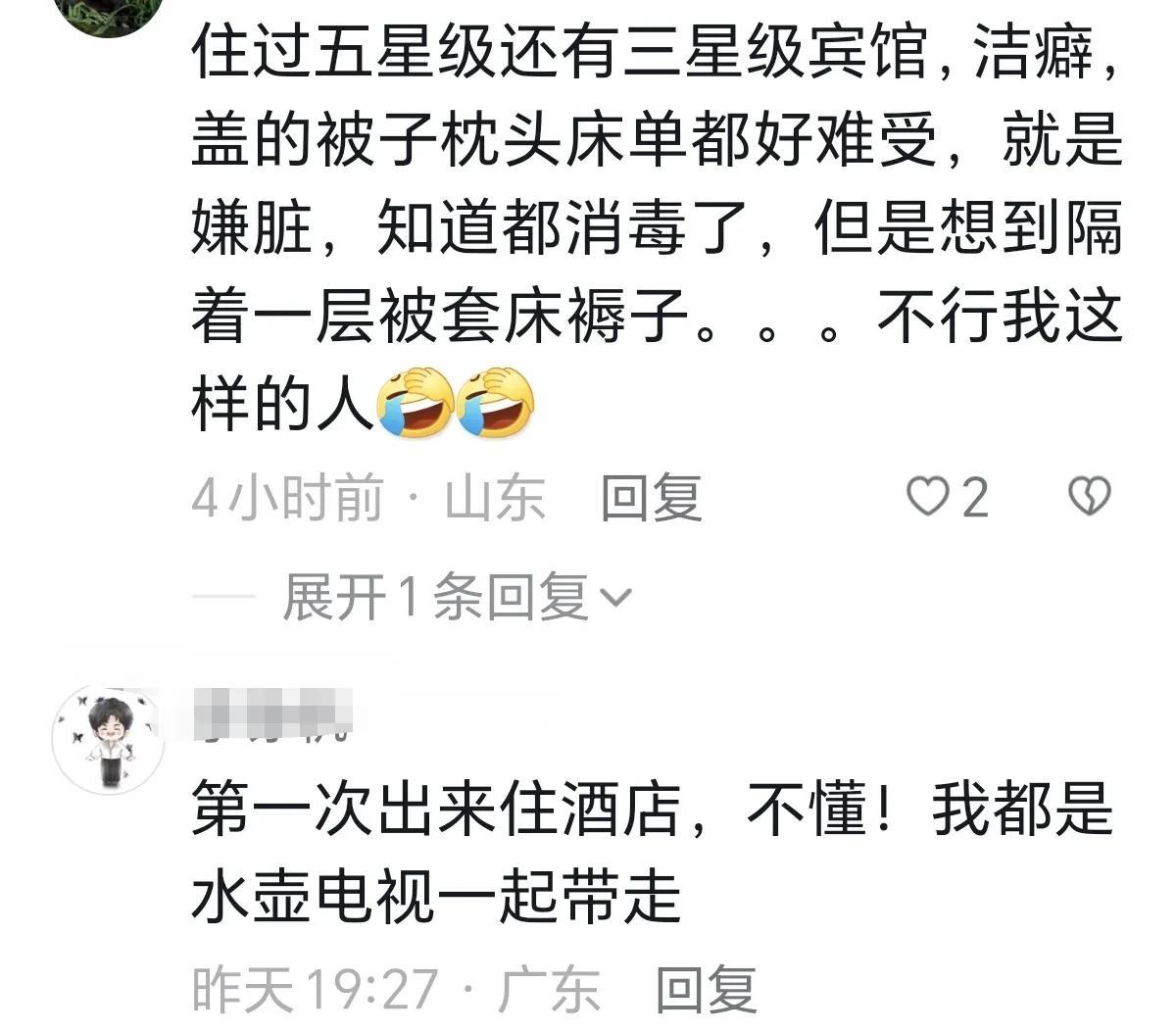Like the 山东 comment with heart icon
The width and height of the screenshot is (1176, 1032).
point(926,497)
